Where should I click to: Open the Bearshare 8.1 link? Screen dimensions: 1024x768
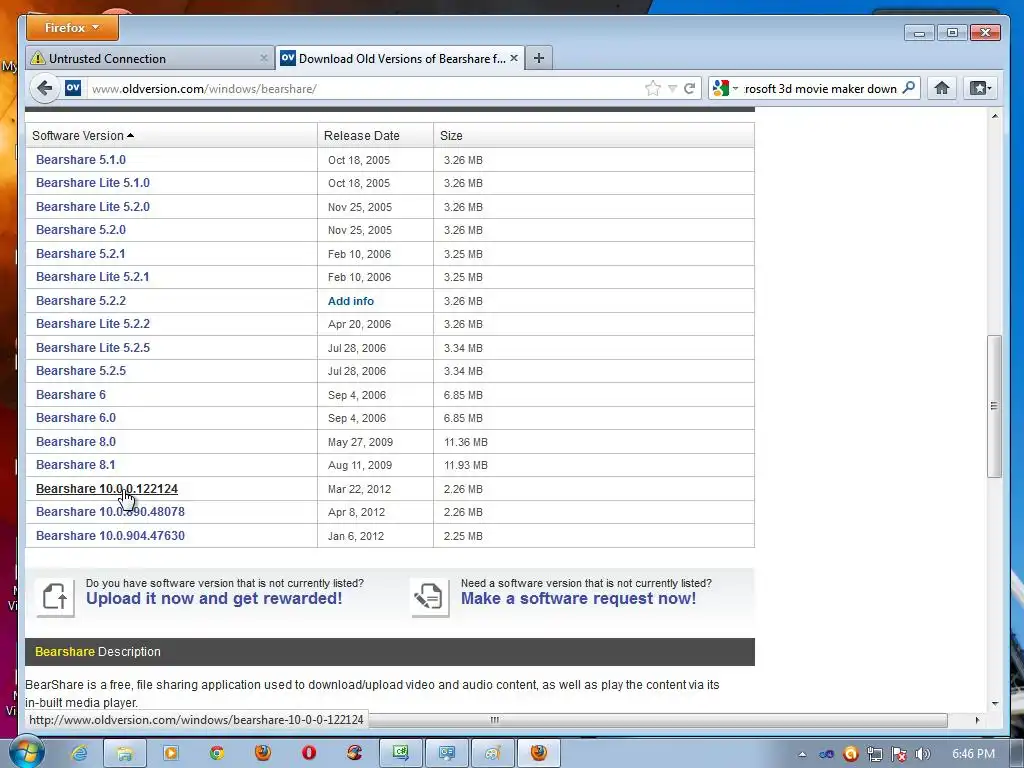tap(76, 465)
